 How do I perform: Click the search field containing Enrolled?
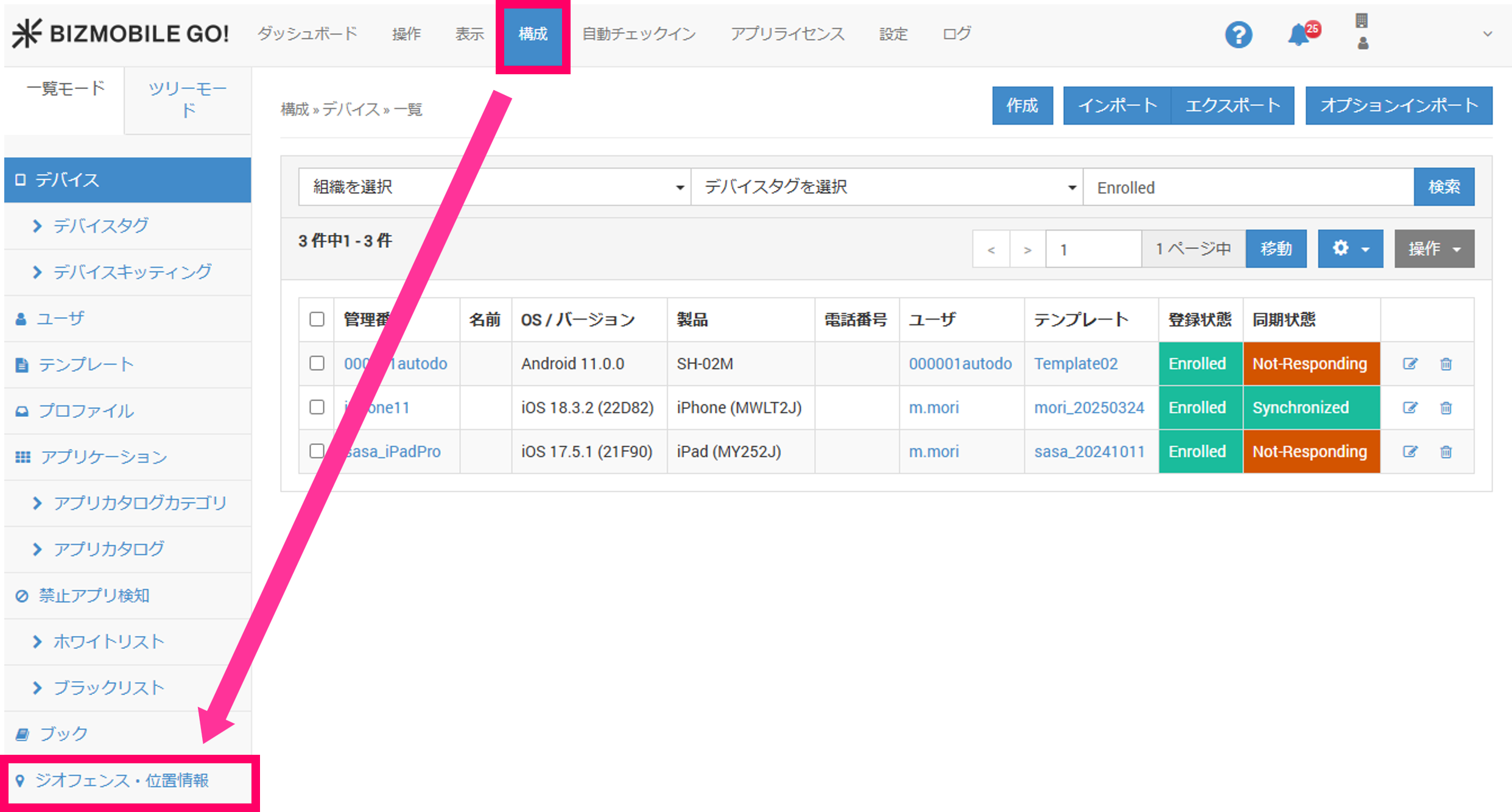pyautogui.click(x=1247, y=187)
